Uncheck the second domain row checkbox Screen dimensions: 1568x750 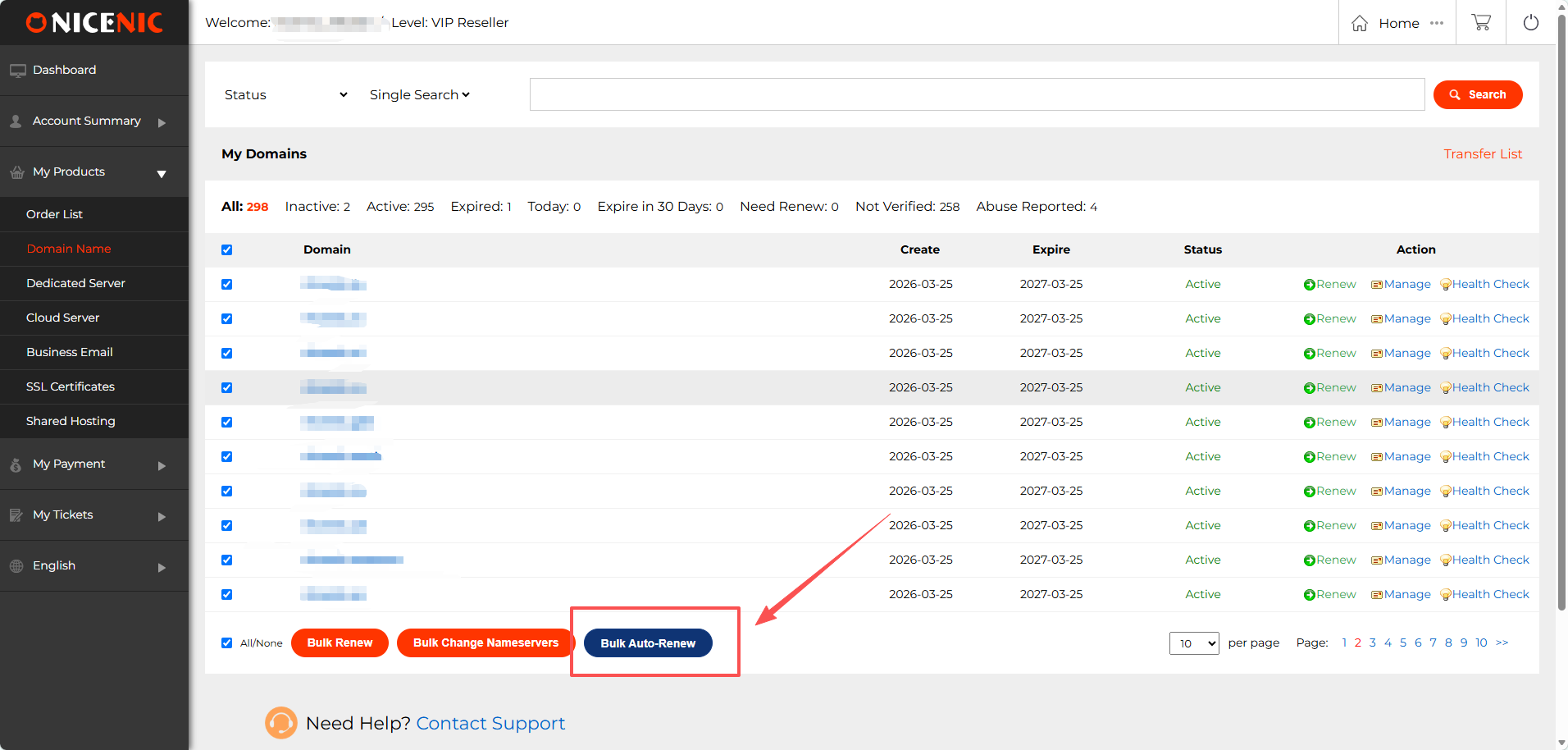click(x=226, y=319)
